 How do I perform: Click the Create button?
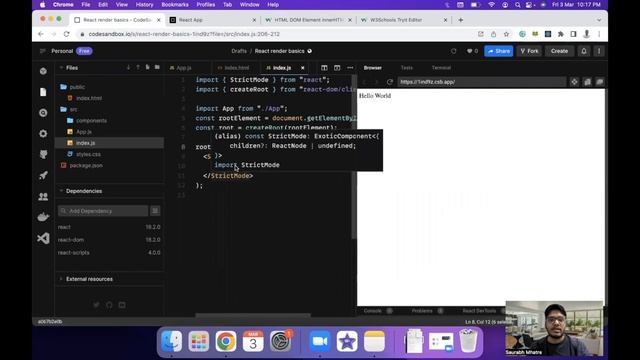point(559,51)
